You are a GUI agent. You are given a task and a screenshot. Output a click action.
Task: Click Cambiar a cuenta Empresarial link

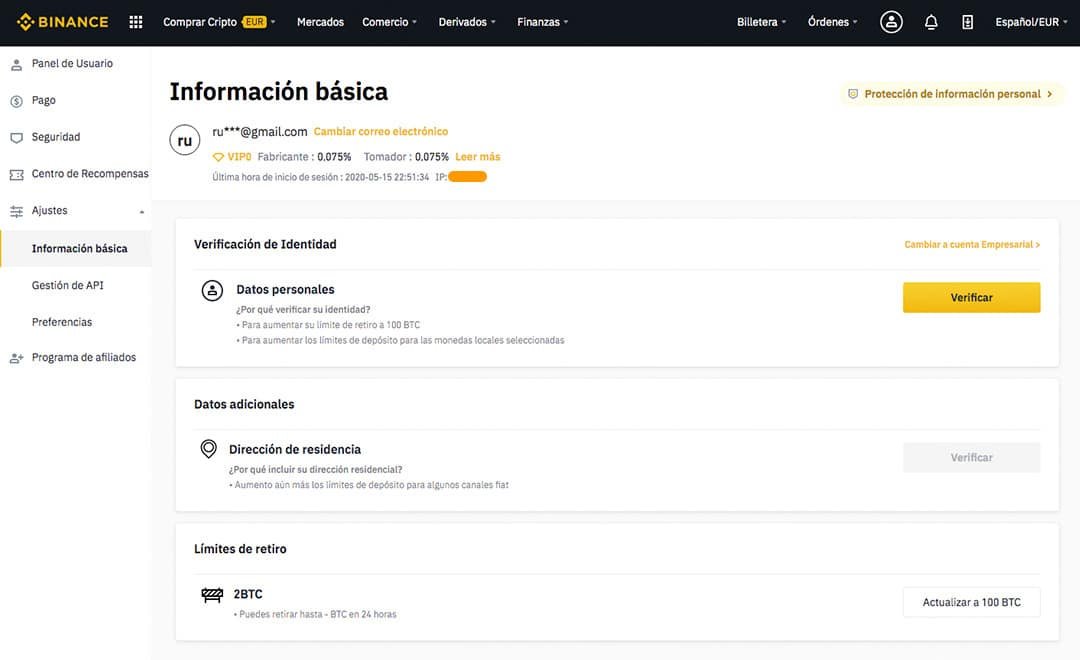pos(972,245)
